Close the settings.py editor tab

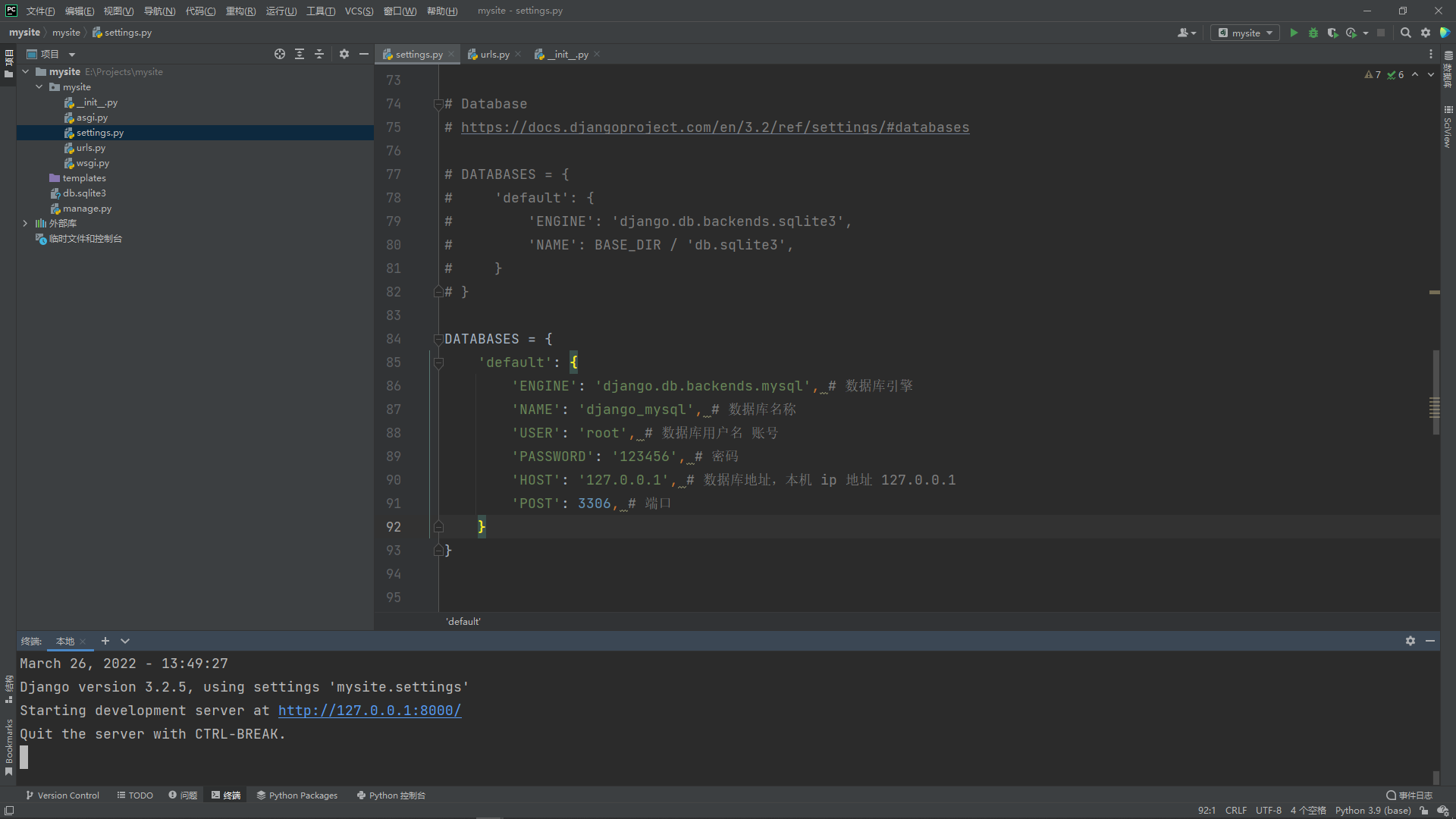coord(451,54)
